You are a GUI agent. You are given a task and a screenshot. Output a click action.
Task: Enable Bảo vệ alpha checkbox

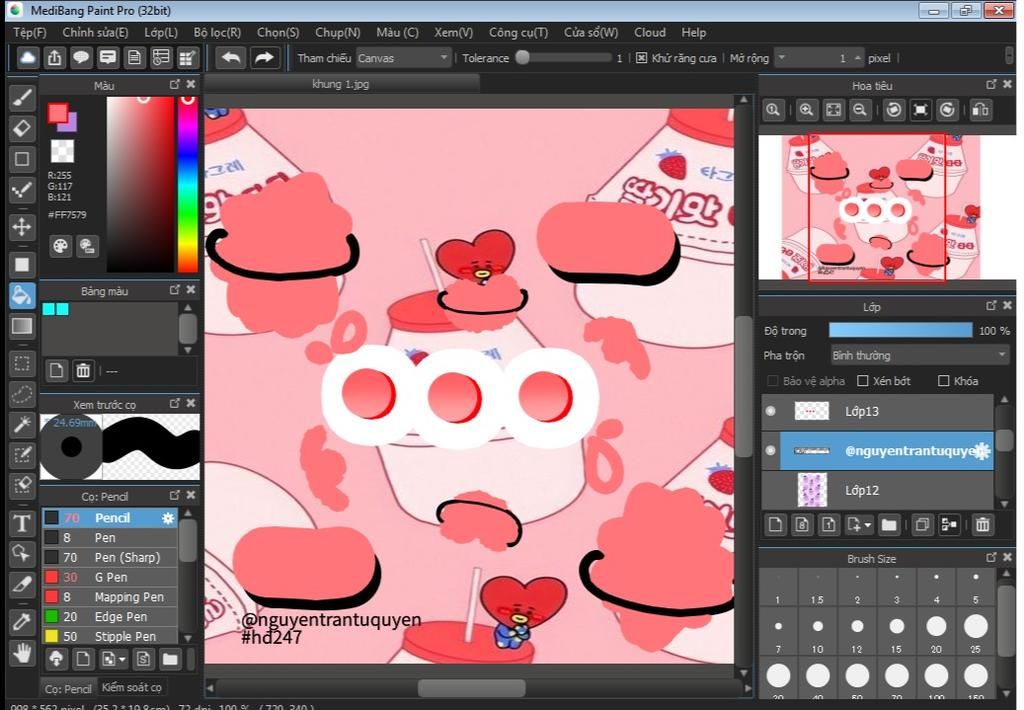(x=772, y=381)
